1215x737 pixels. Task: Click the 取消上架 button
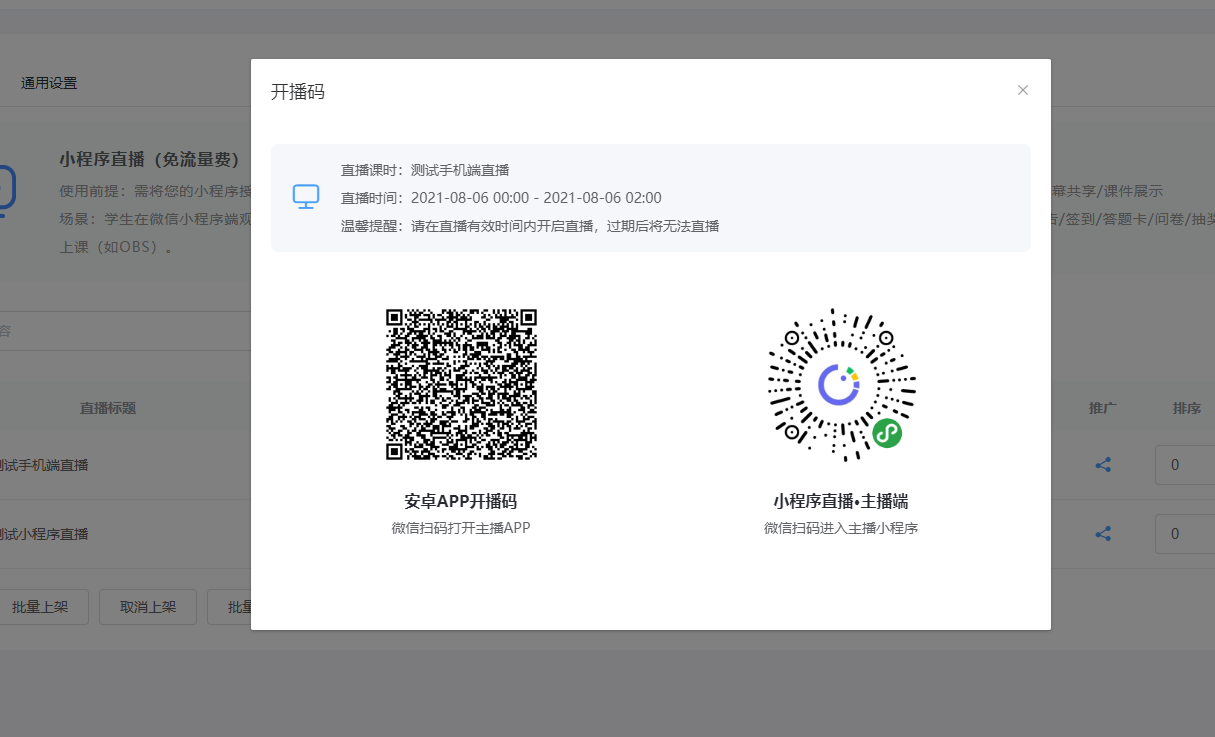click(x=148, y=607)
